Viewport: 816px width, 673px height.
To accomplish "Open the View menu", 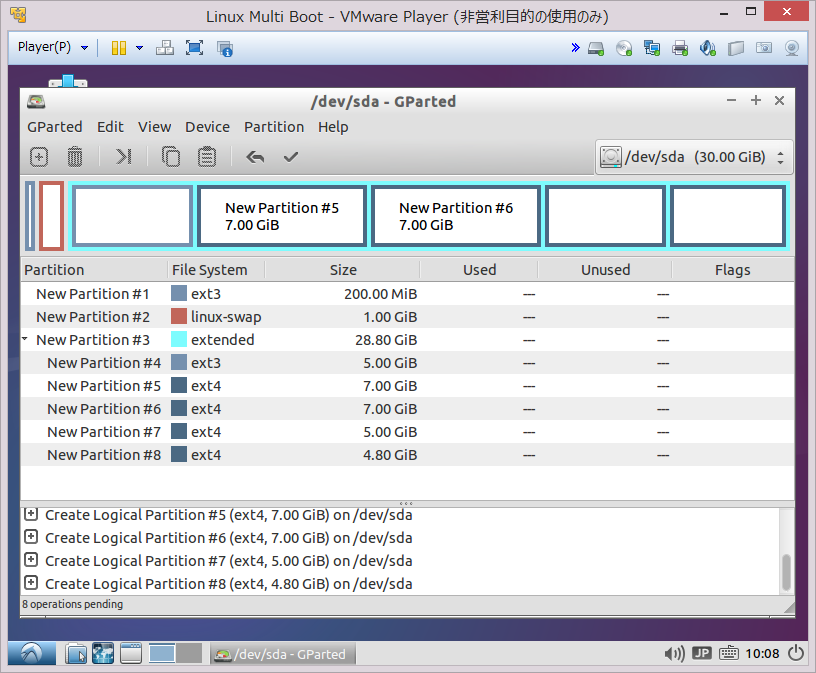I will 155,127.
